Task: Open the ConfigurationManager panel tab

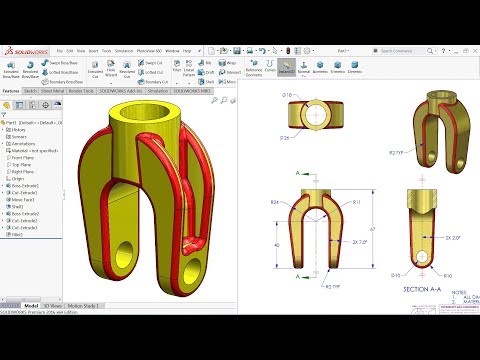Action: pyautogui.click(x=32, y=105)
